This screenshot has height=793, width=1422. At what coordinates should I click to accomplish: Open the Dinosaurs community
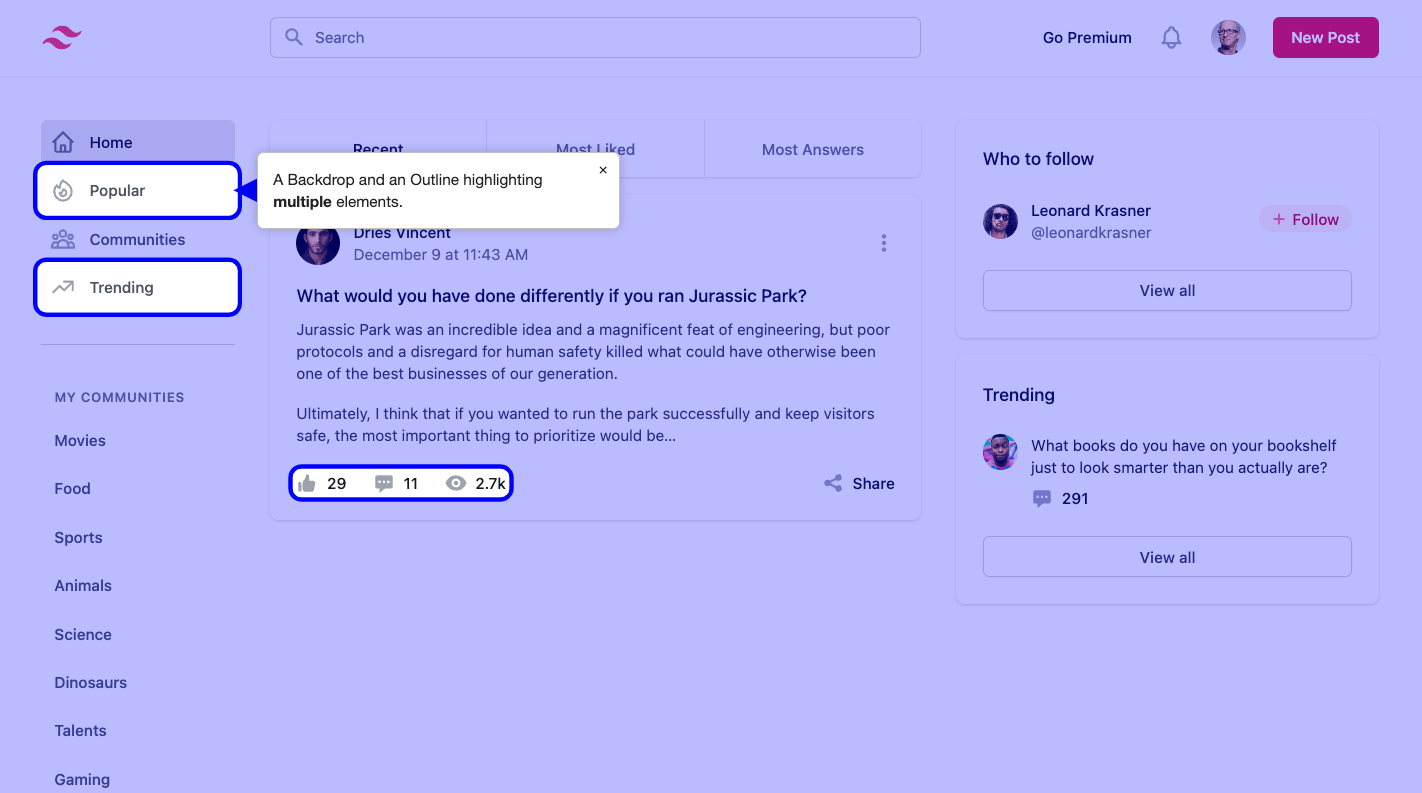tap(90, 682)
